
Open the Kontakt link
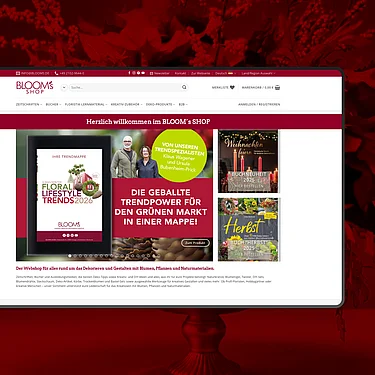180,73
